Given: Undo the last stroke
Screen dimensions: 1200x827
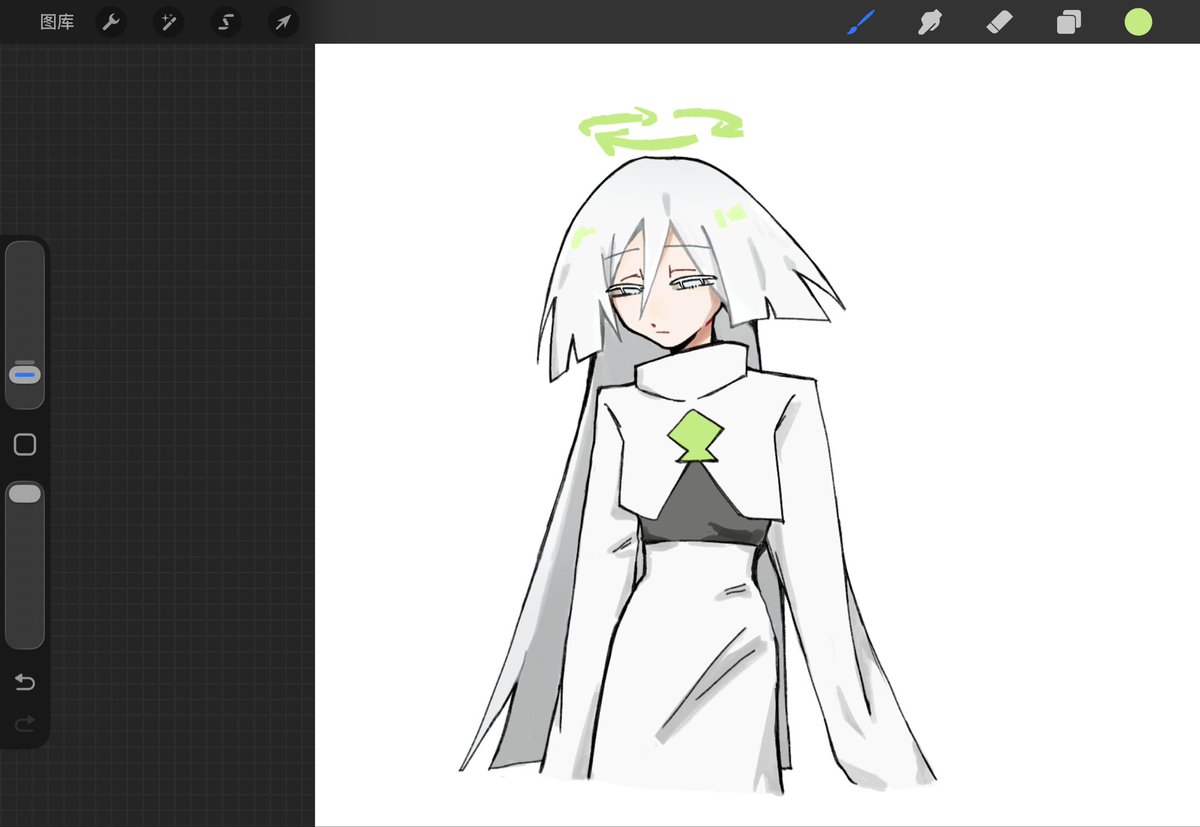Looking at the screenshot, I should 25,683.
